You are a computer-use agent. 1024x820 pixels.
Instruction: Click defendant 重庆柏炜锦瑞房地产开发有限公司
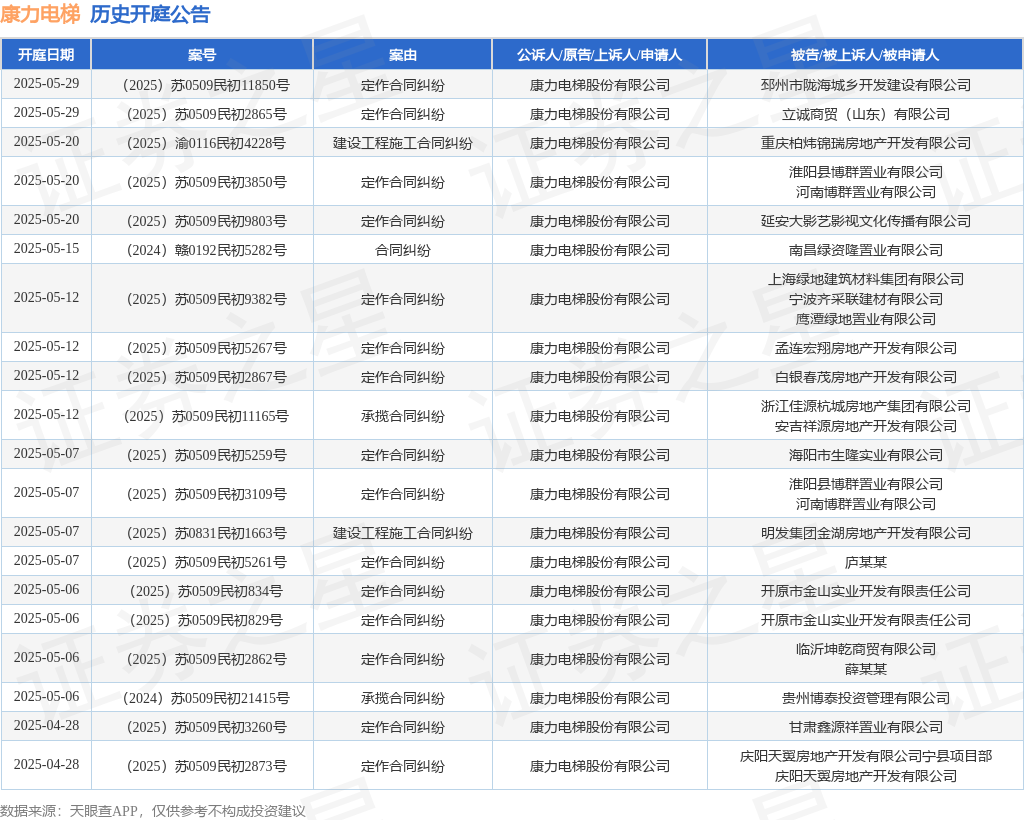(x=865, y=143)
